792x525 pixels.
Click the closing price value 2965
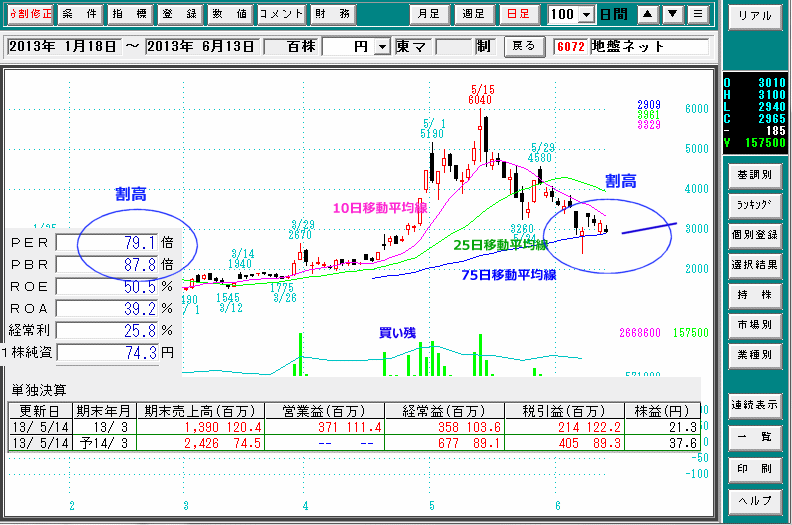(x=771, y=119)
